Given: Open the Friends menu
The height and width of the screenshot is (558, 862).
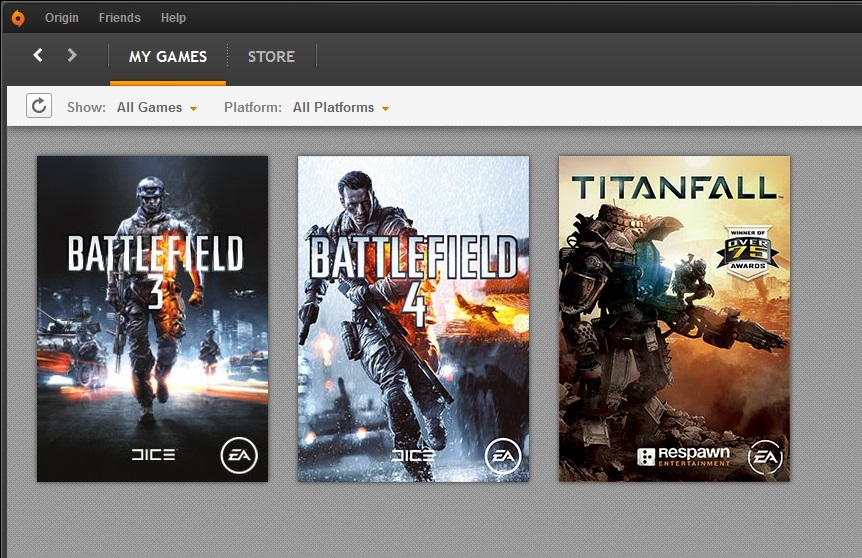Looking at the screenshot, I should 120,18.
